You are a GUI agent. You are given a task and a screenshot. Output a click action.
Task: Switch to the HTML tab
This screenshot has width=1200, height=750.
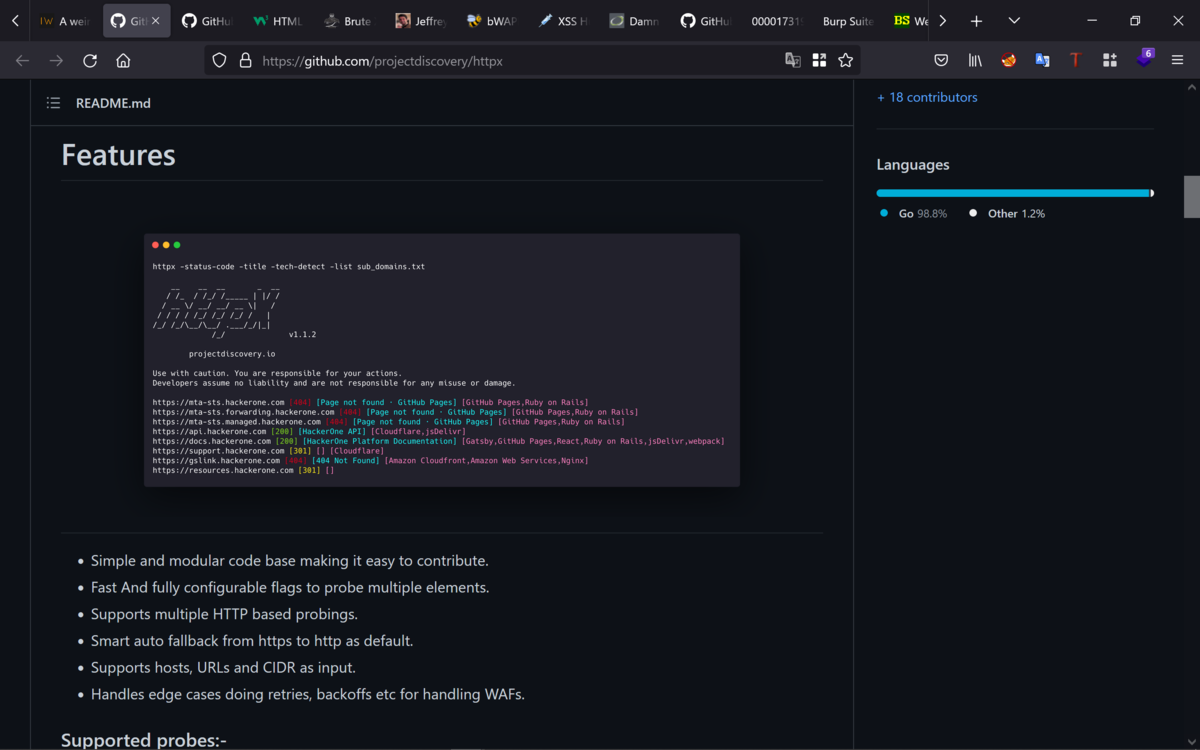point(277,21)
